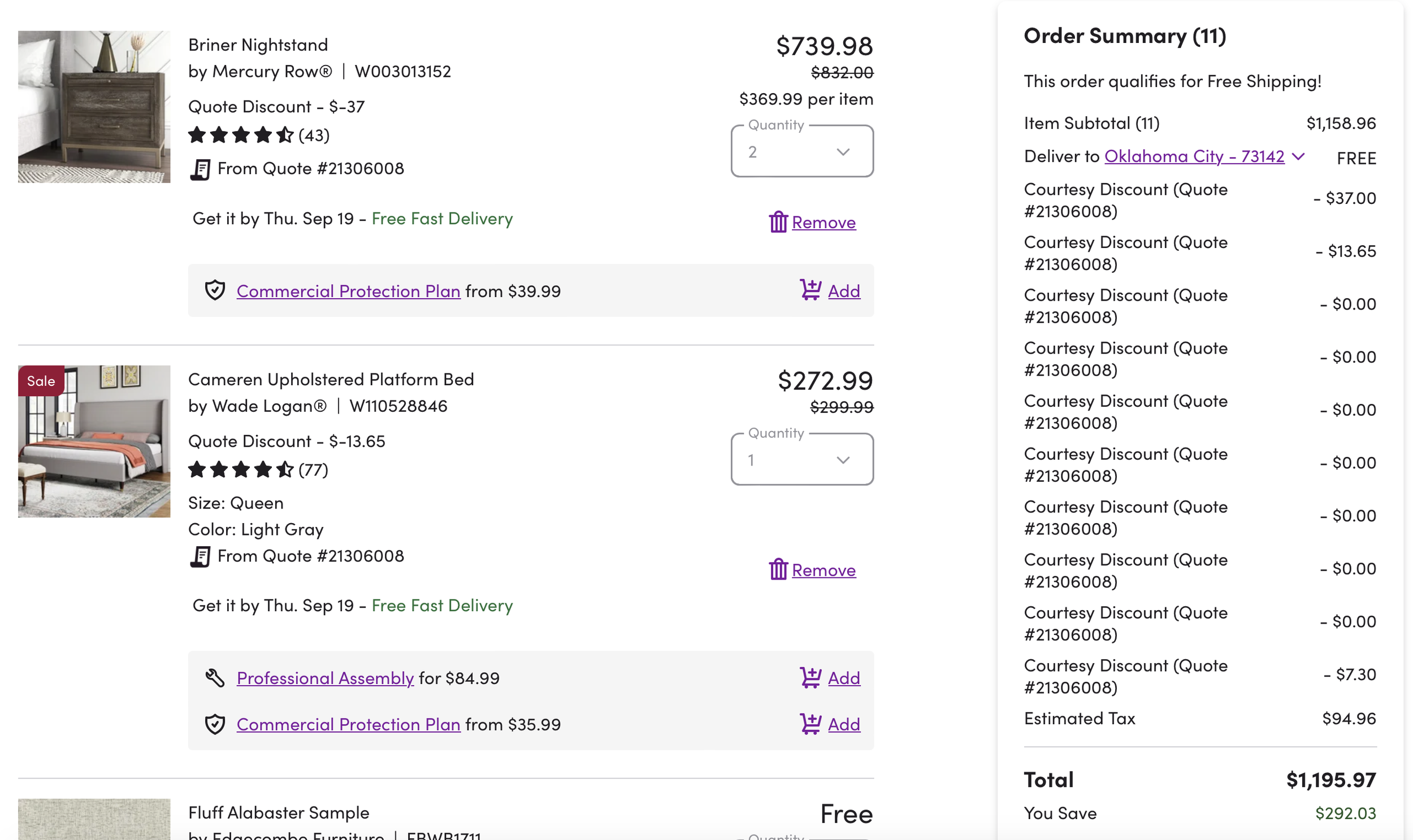Click trash icon for Cameren Platform Bed
Screen dimensions: 1413x840
[778, 569]
